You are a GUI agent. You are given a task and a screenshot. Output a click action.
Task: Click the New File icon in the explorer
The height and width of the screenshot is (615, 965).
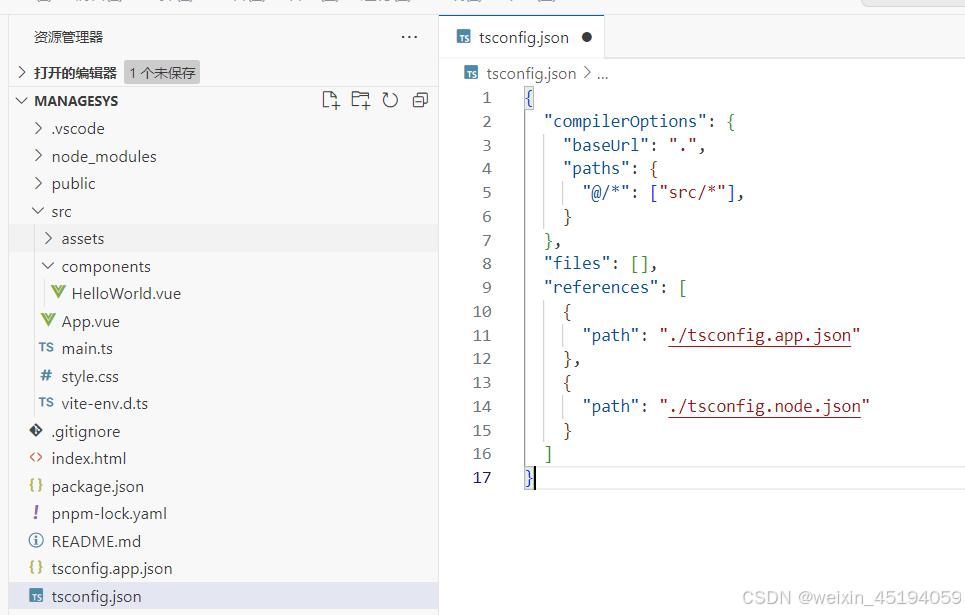coord(330,100)
